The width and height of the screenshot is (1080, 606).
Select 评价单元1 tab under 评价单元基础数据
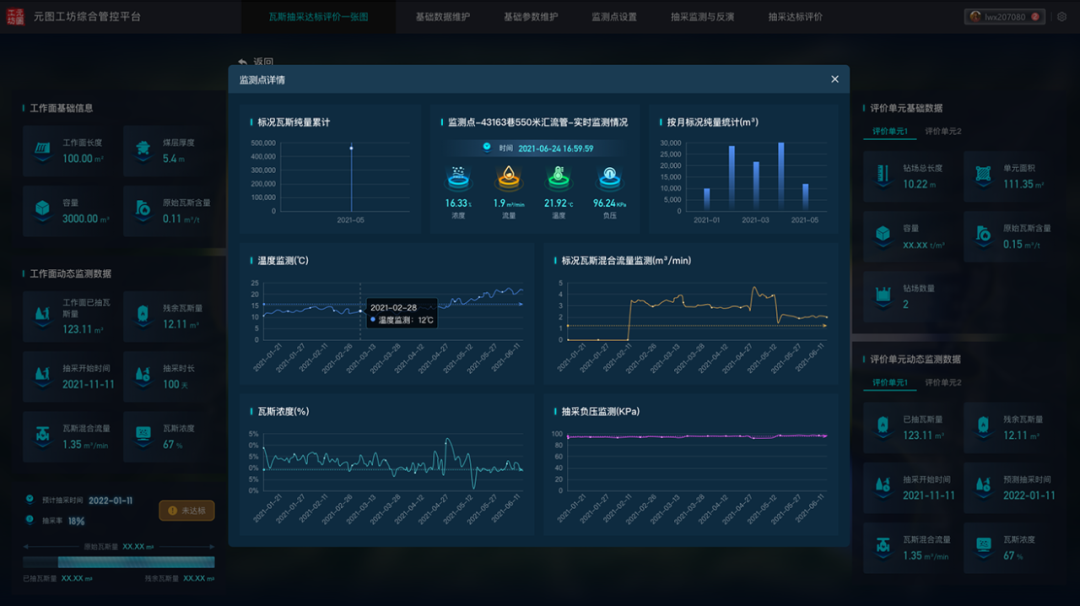click(889, 131)
